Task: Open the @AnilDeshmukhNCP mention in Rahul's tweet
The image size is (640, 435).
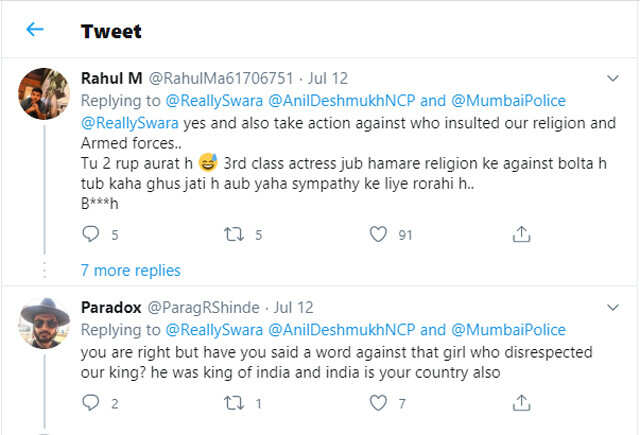Action: (x=333, y=101)
